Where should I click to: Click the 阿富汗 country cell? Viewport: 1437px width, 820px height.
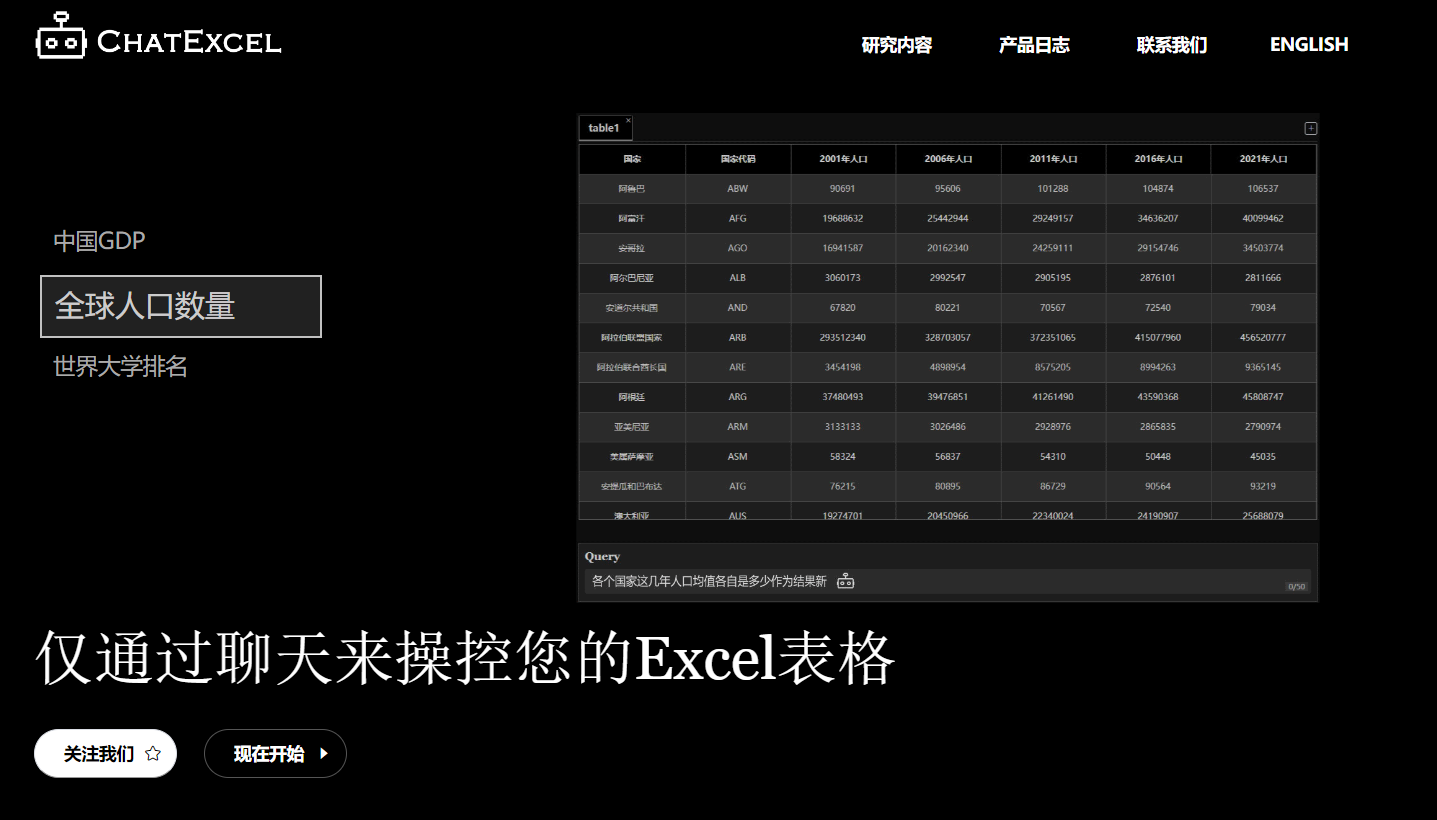[x=632, y=218]
